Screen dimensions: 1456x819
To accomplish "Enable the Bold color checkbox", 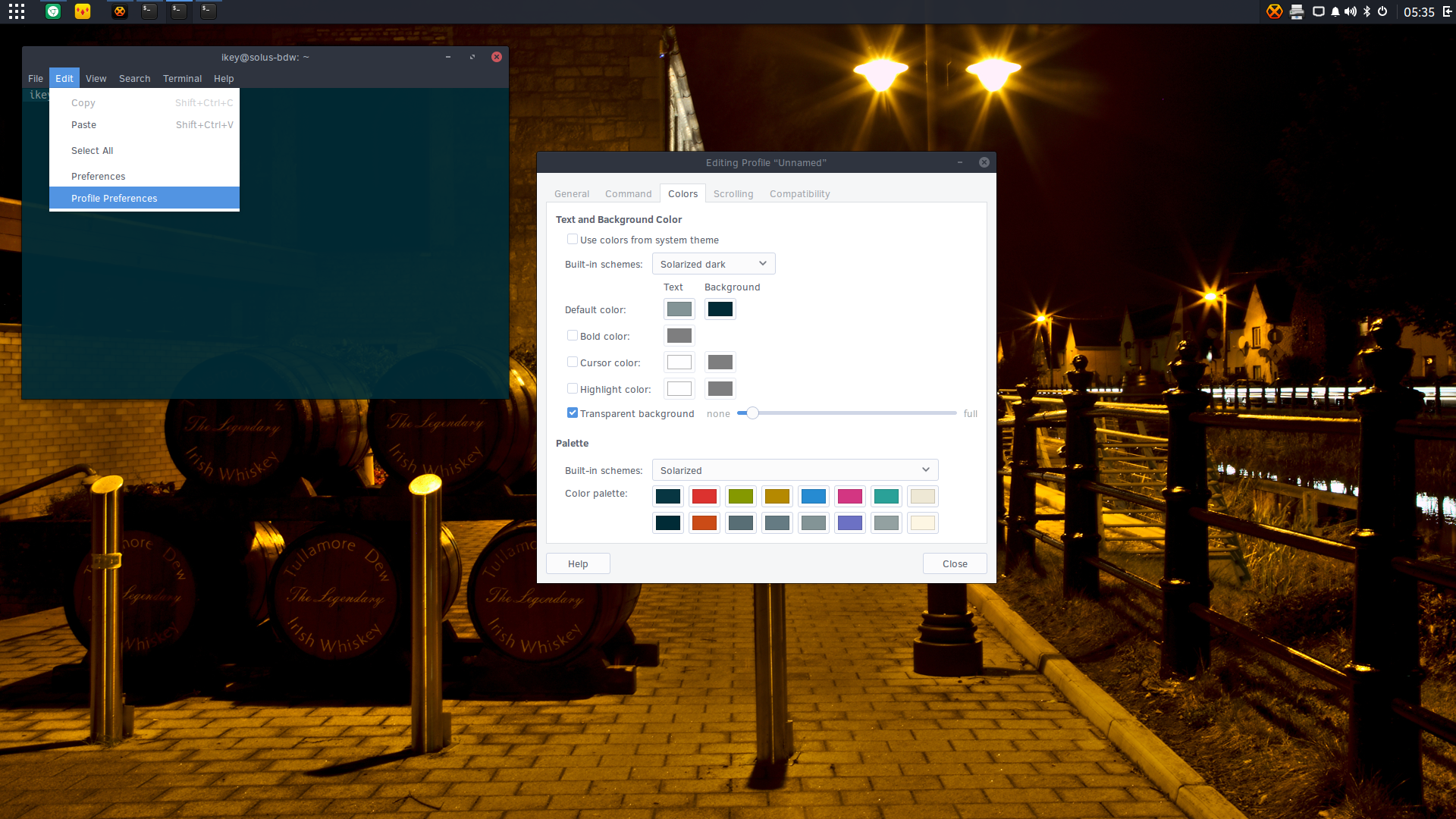I will click(x=573, y=335).
